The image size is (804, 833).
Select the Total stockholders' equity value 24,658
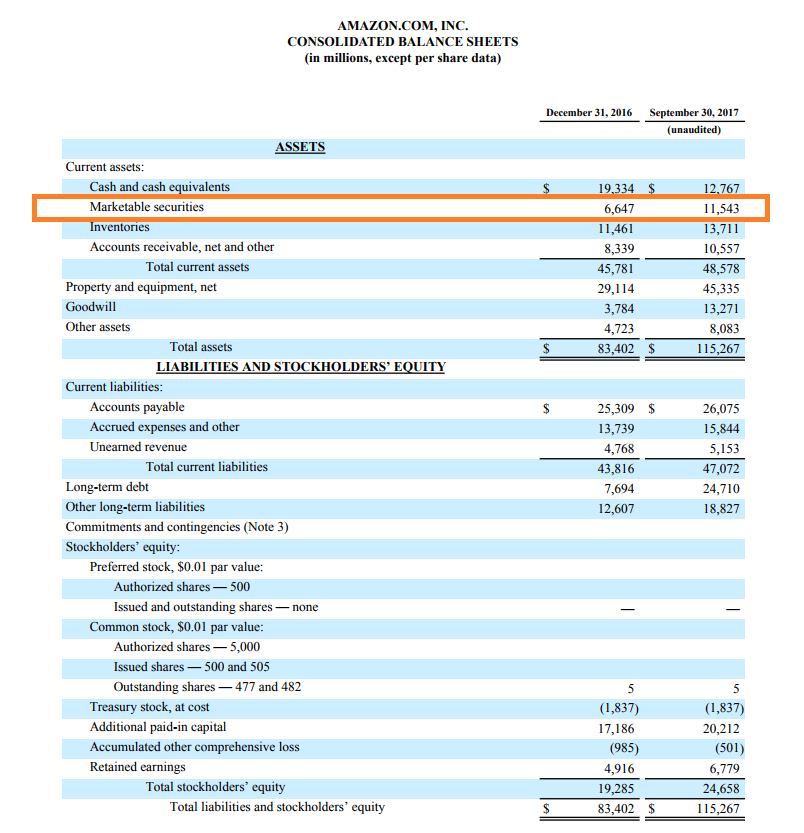pos(722,788)
